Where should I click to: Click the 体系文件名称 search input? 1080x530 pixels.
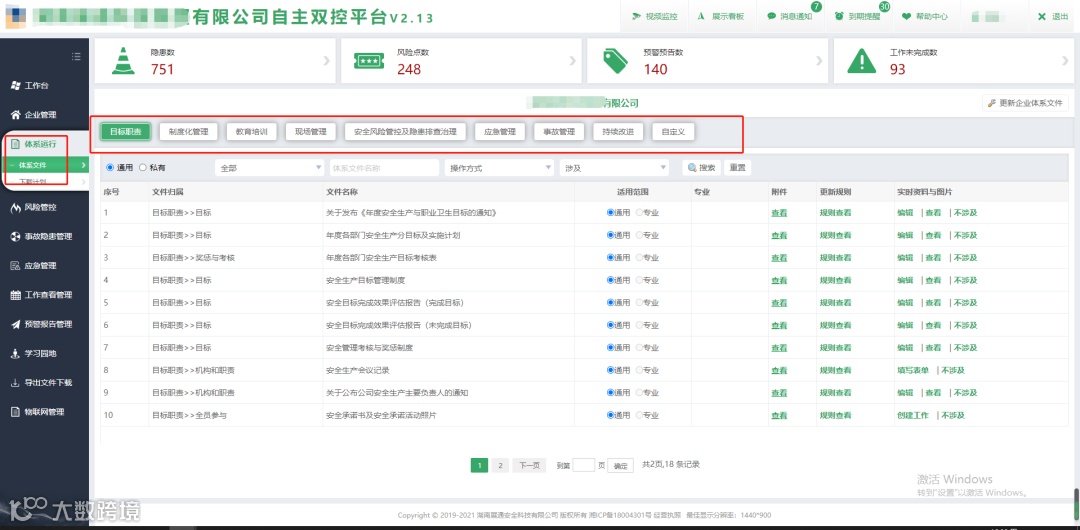click(x=384, y=167)
